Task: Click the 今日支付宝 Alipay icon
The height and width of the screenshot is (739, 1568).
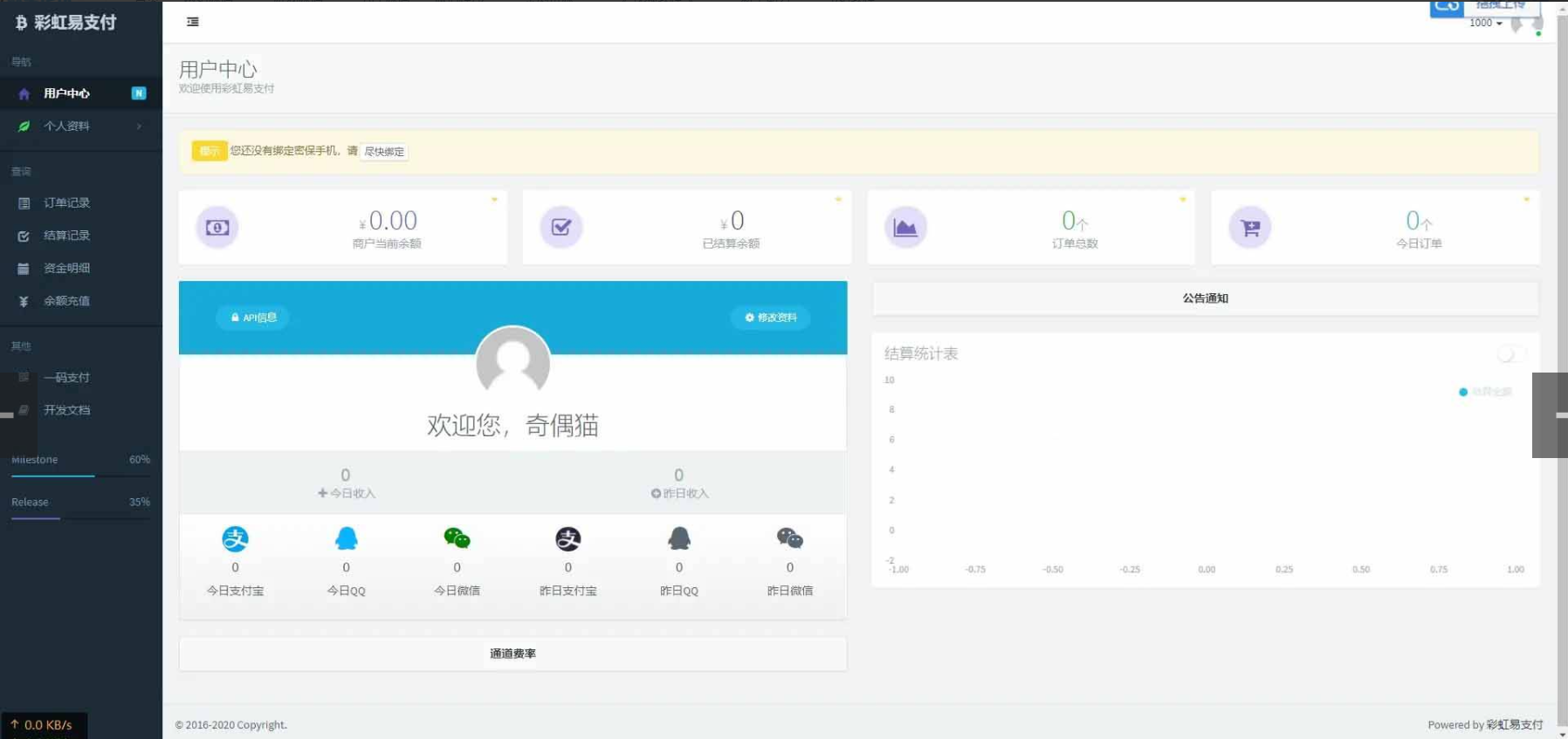Action: 235,539
